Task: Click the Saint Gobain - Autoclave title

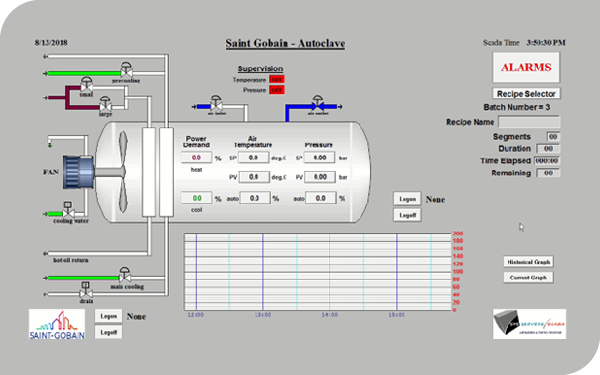Action: coord(285,43)
